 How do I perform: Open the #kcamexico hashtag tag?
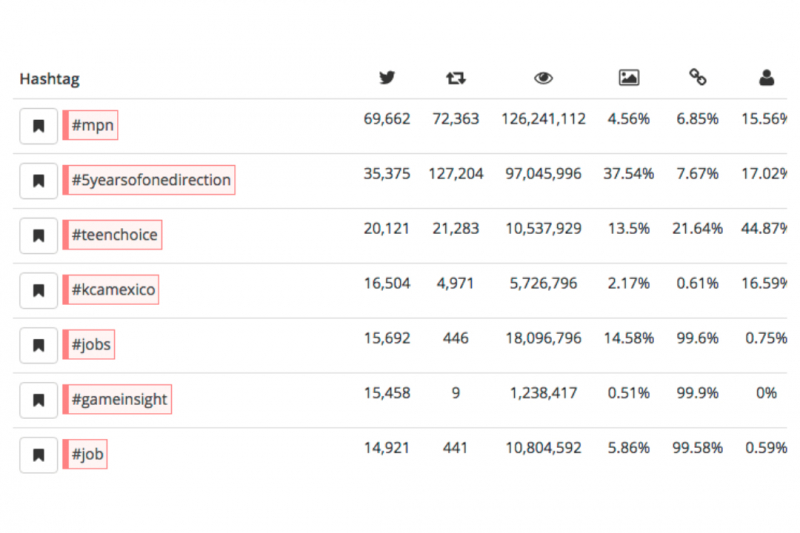click(x=111, y=290)
